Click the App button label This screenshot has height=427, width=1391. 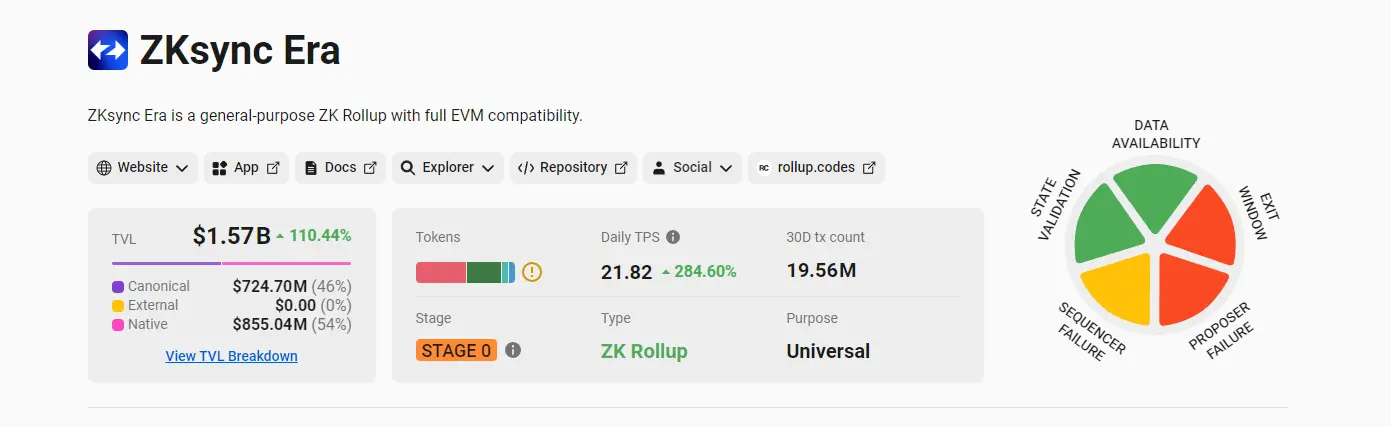247,168
